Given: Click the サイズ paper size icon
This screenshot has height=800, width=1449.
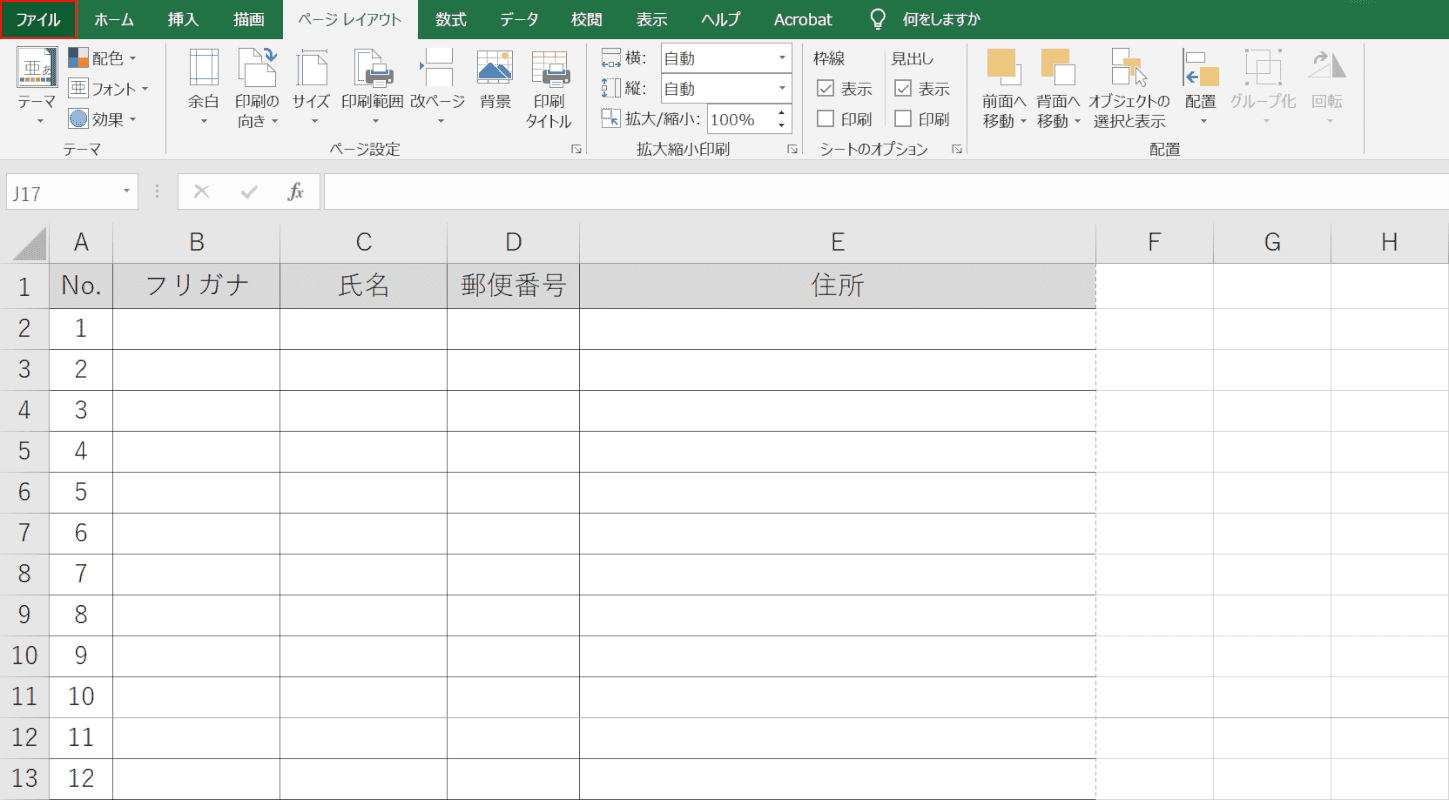Looking at the screenshot, I should (311, 68).
